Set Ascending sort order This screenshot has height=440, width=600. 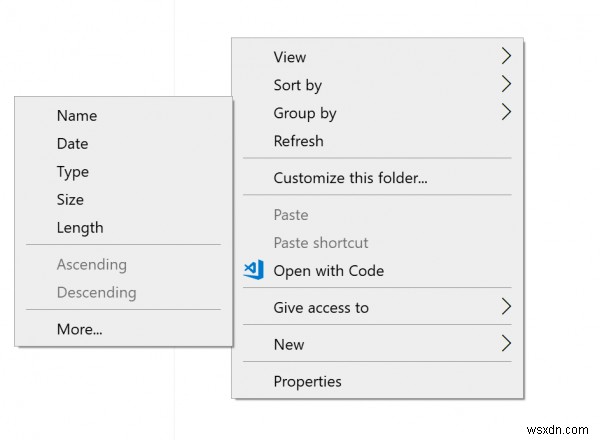click(x=91, y=265)
